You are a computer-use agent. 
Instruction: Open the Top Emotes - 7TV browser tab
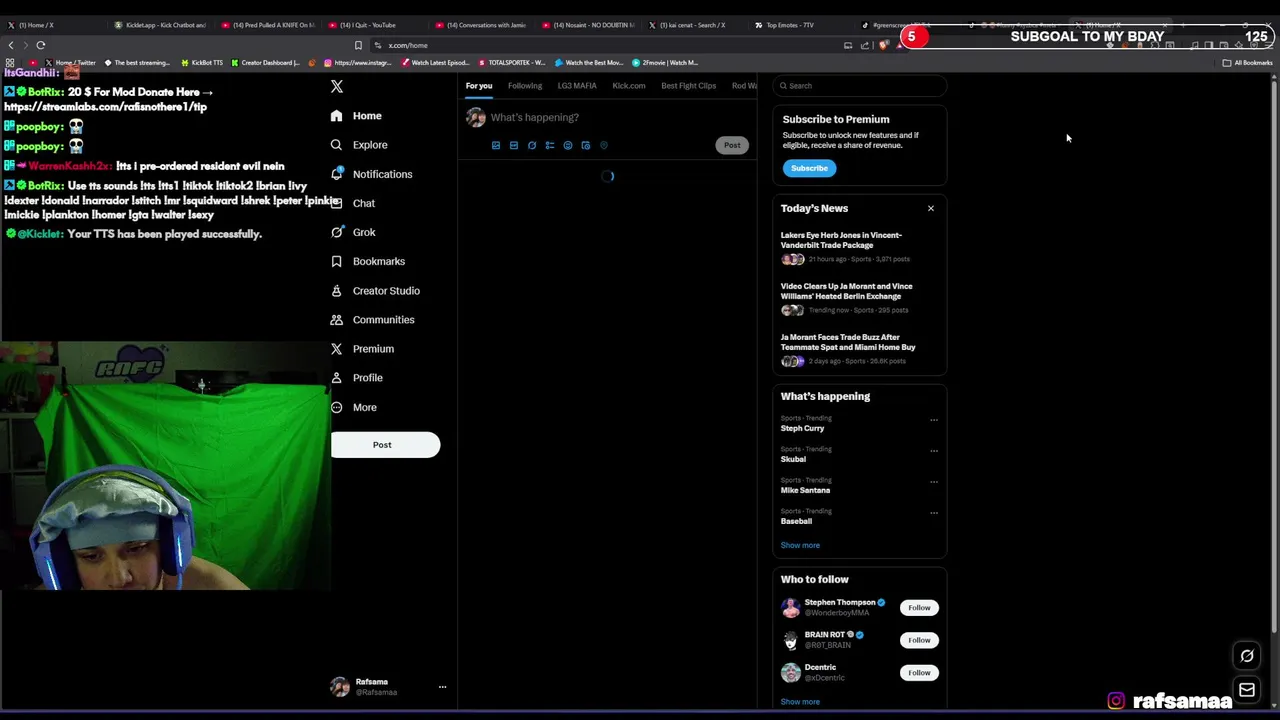click(x=790, y=25)
